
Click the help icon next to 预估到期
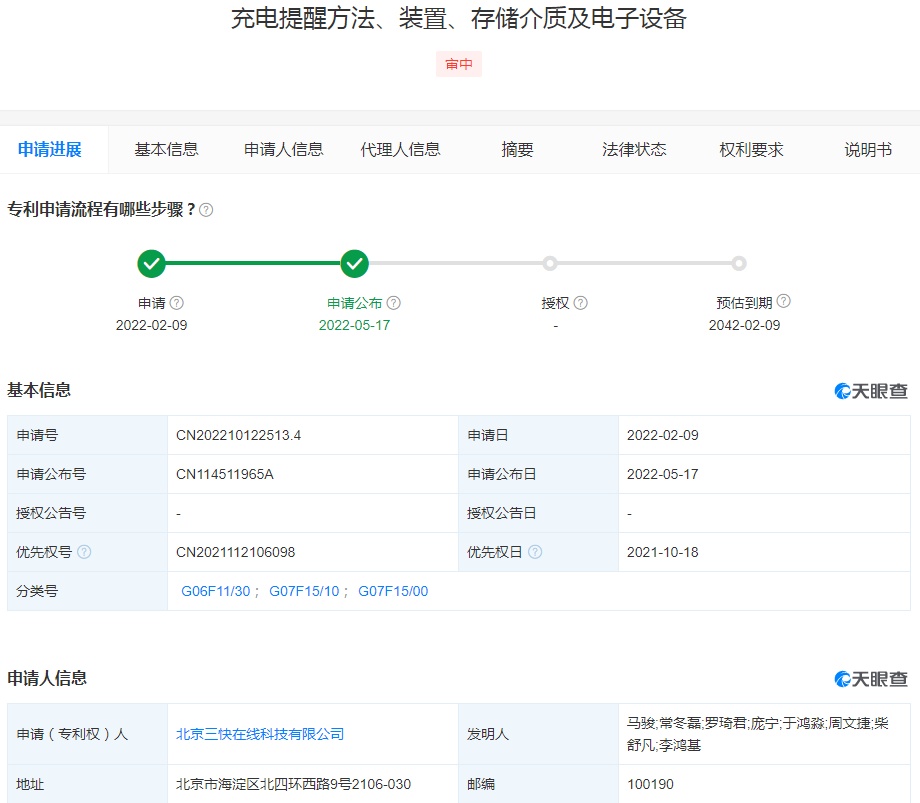(783, 301)
